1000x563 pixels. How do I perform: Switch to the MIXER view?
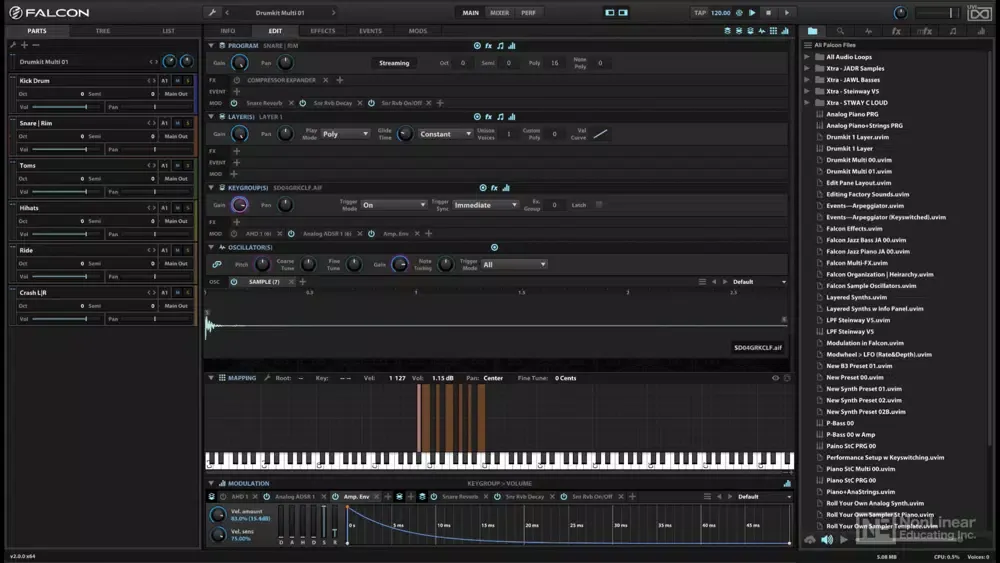point(499,12)
